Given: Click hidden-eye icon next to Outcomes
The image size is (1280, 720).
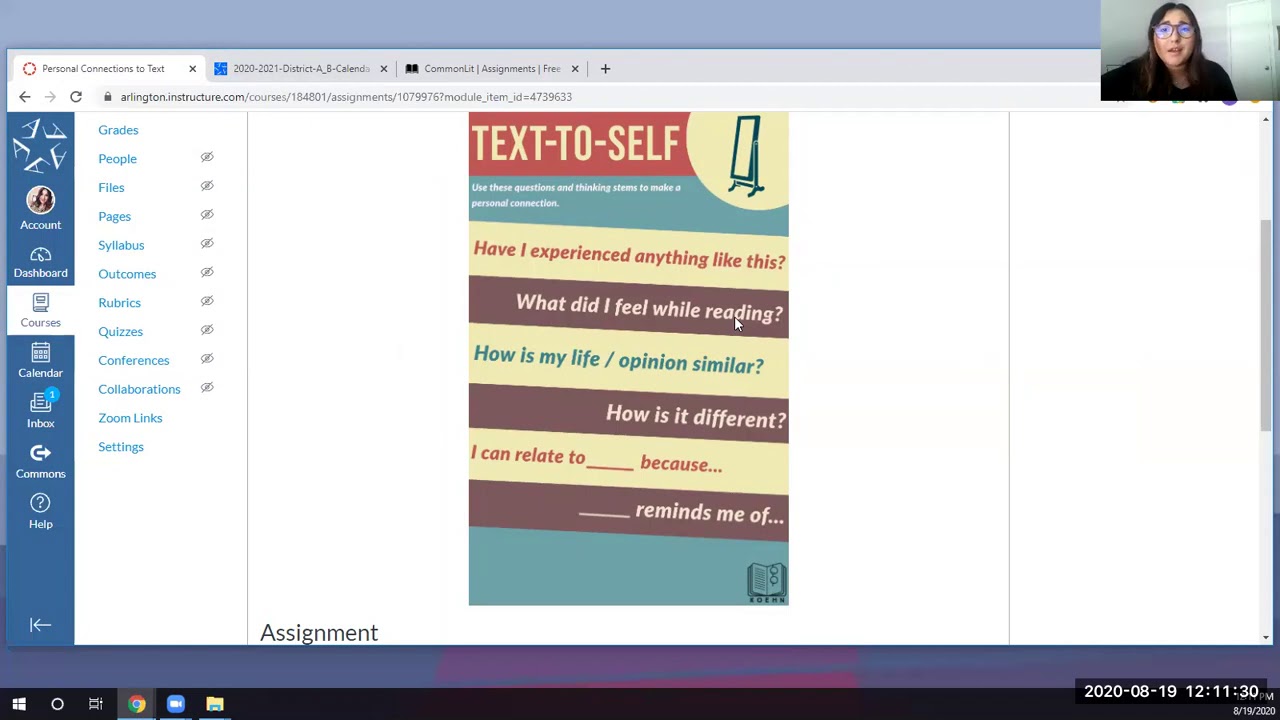Looking at the screenshot, I should click(x=207, y=272).
